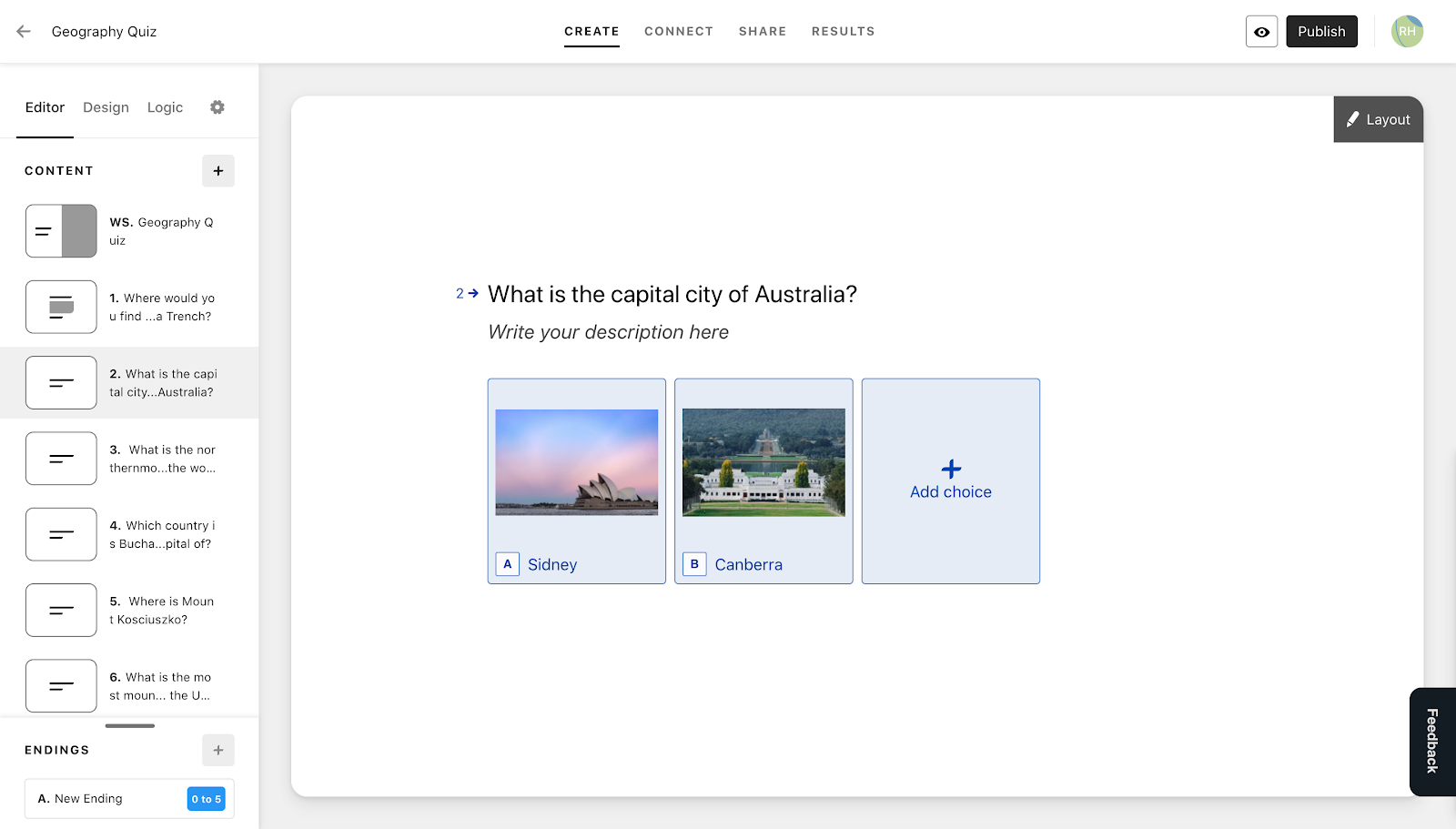This screenshot has width=1456, height=829.
Task: Publish the quiz
Action: click(1321, 32)
